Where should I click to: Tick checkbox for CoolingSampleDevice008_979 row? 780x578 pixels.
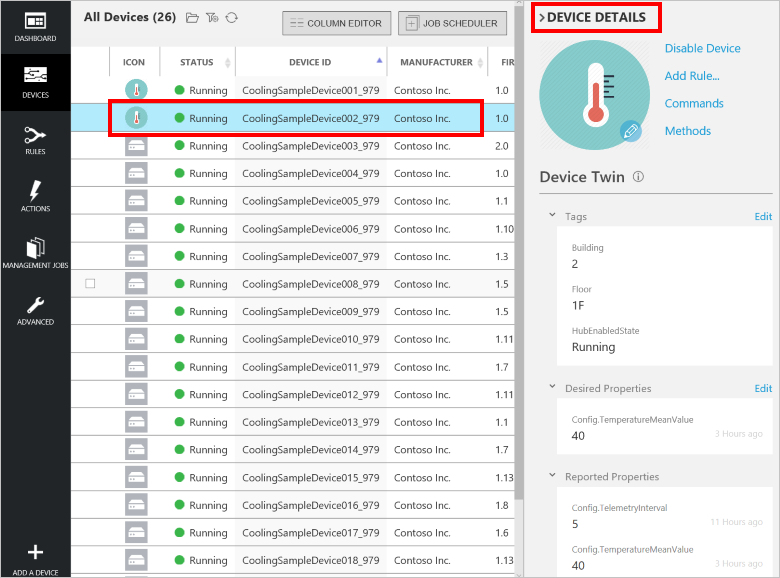[90, 284]
